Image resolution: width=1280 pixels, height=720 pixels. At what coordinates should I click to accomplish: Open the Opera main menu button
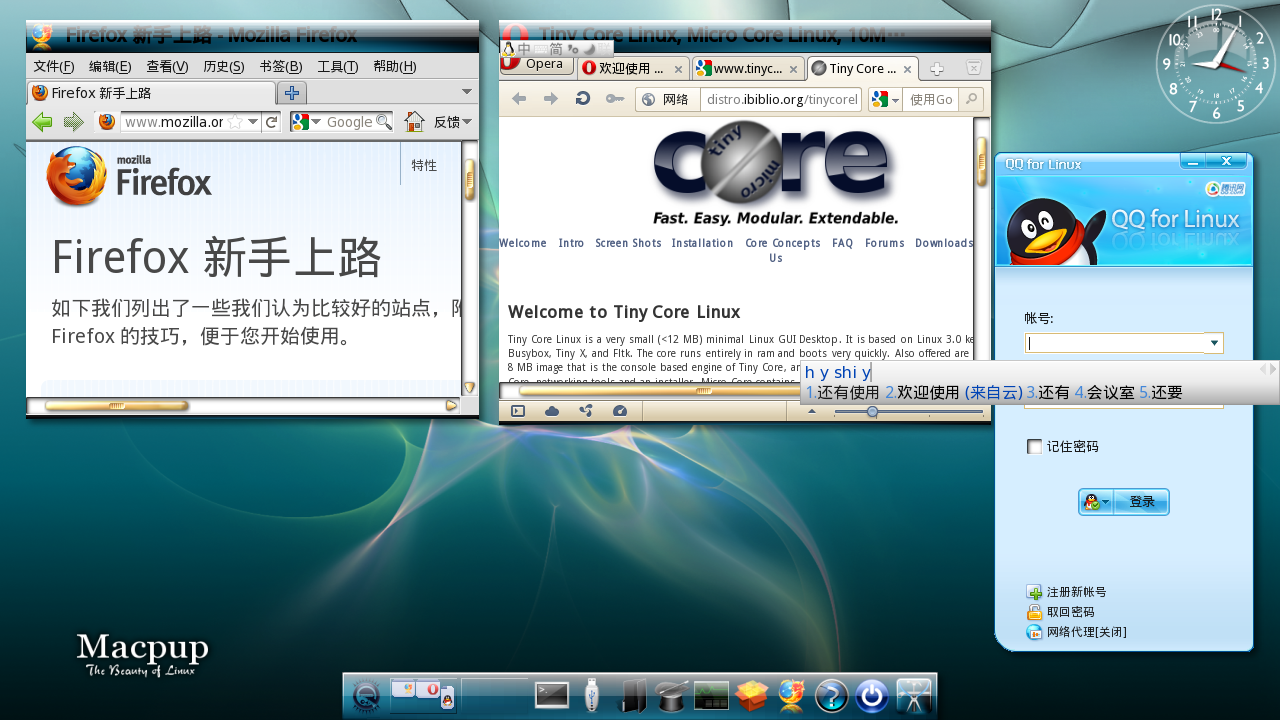coord(537,65)
